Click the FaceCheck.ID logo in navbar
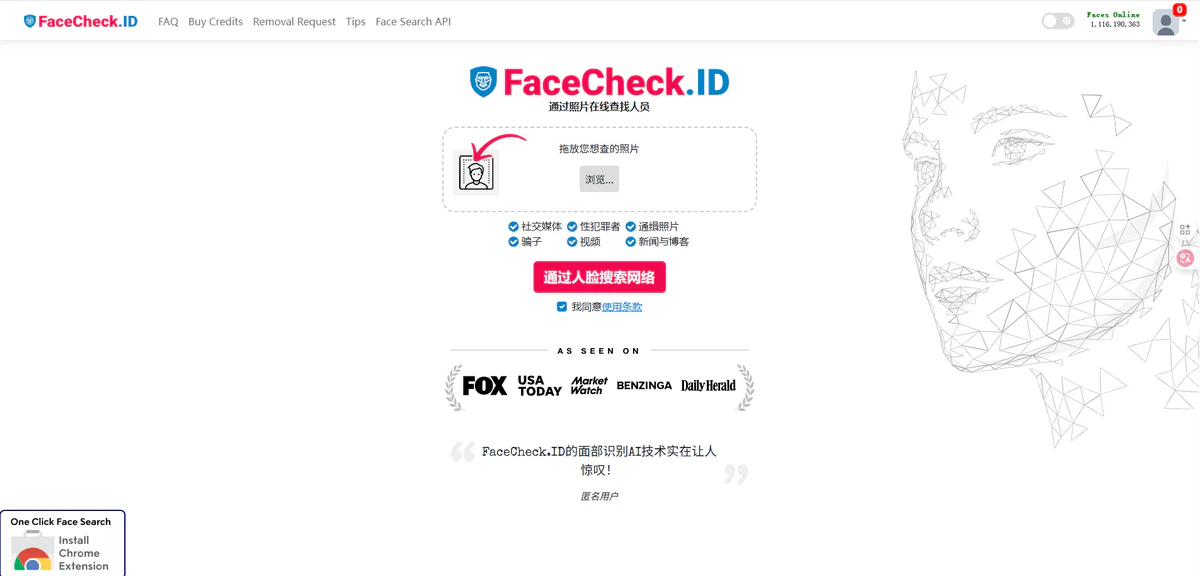1200x576 pixels. (x=80, y=21)
